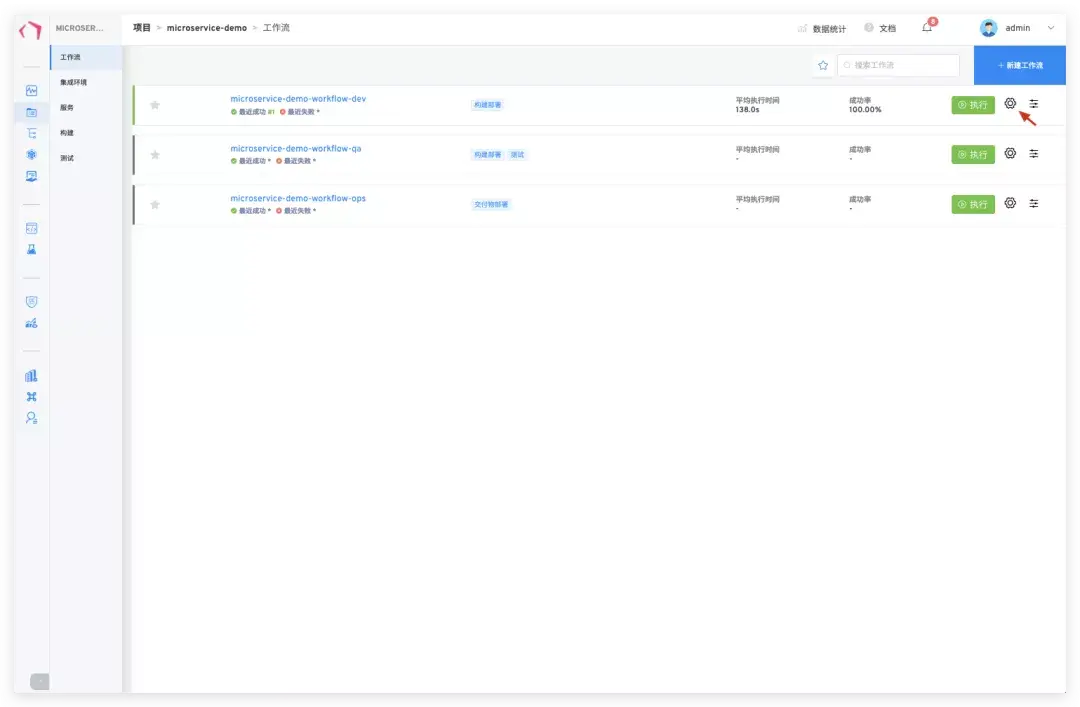This screenshot has width=1080, height=707.
Task: Select the shield security icon in left rail
Action: (31, 300)
